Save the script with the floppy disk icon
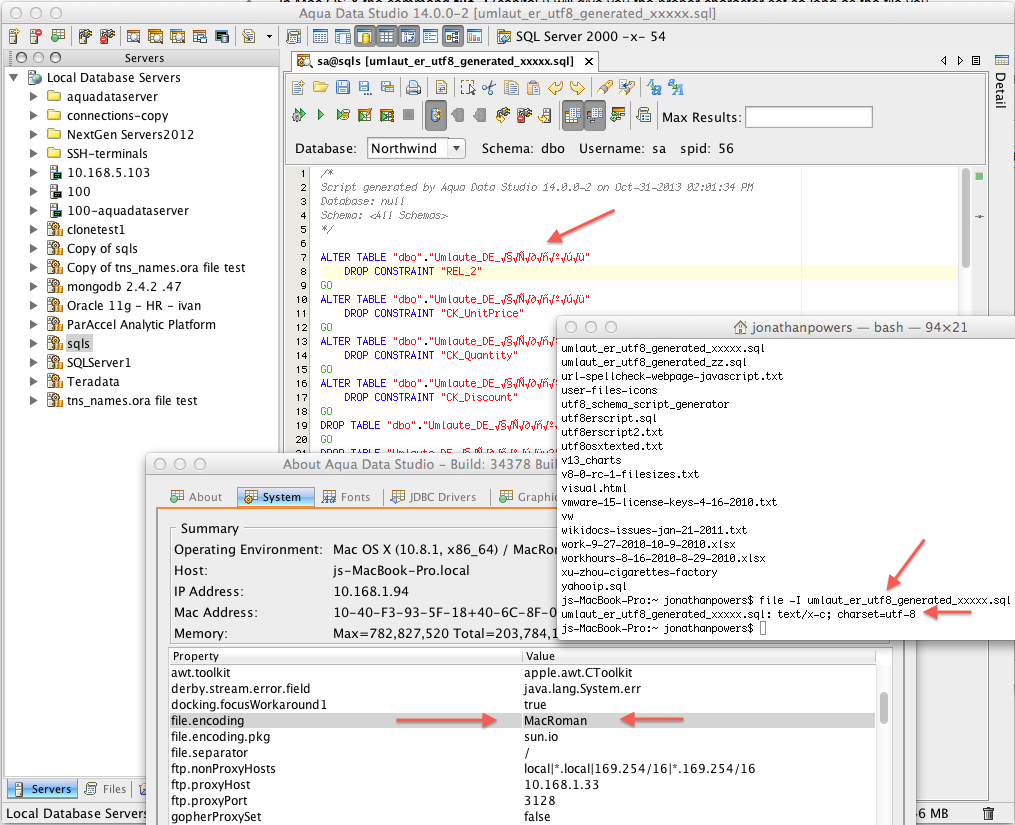Viewport: 1015px width, 825px height. (x=343, y=87)
